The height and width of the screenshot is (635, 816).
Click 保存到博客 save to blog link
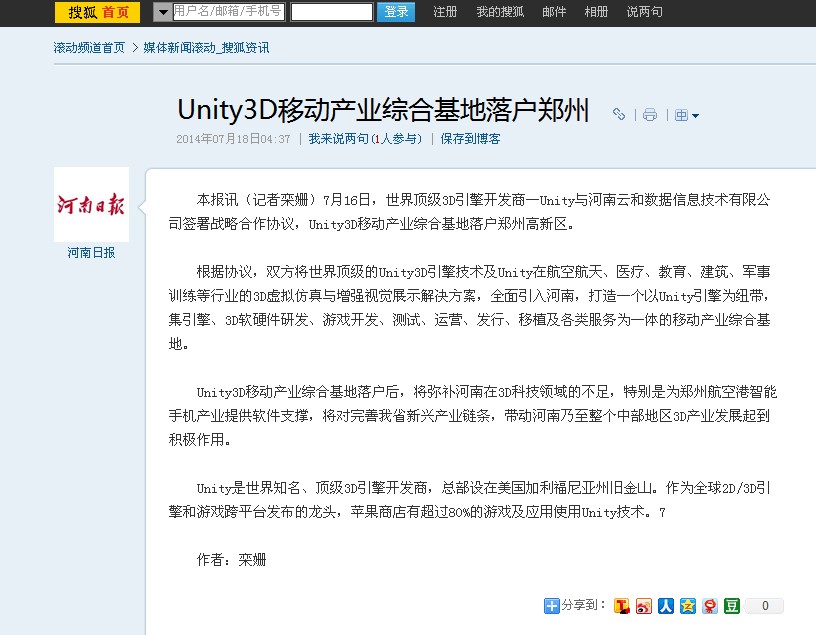470,139
